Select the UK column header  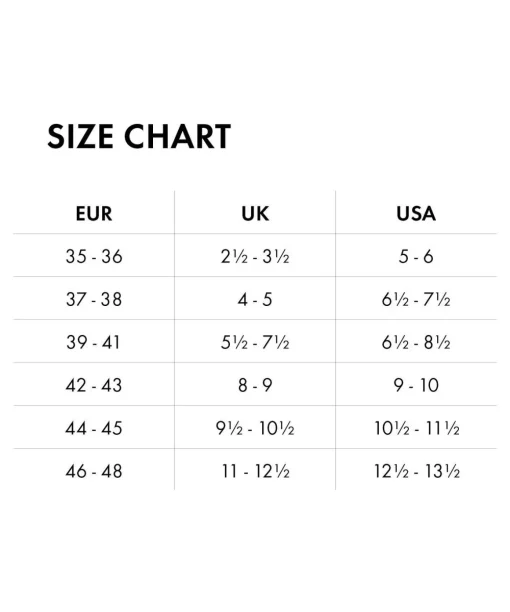[255, 213]
